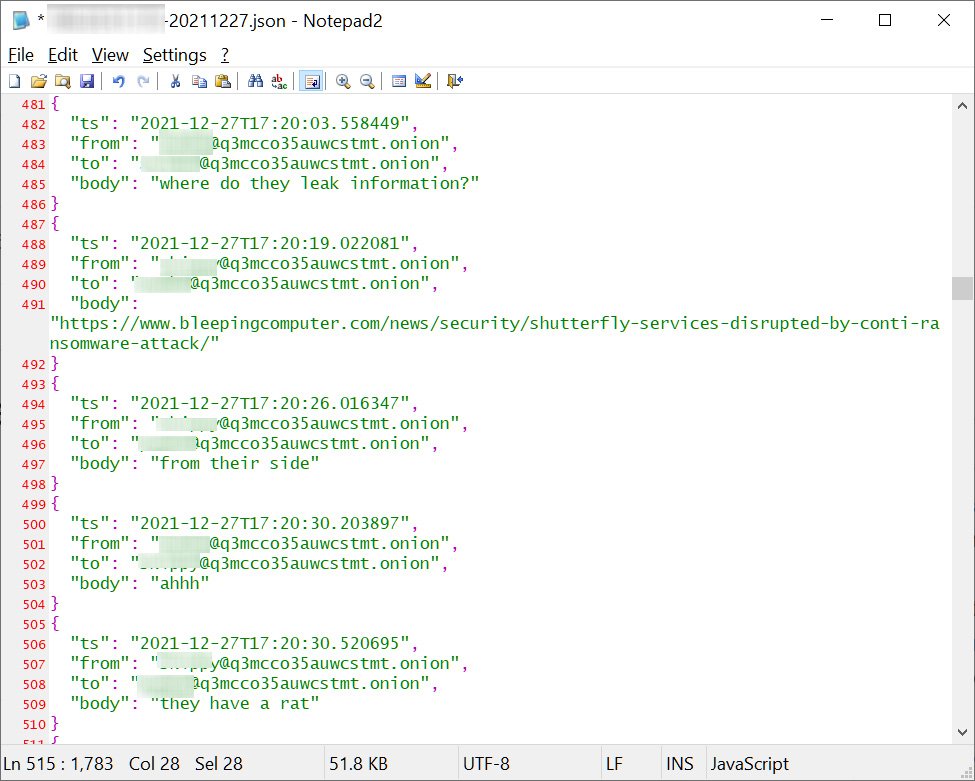Click the text "from their side"

[x=234, y=463]
